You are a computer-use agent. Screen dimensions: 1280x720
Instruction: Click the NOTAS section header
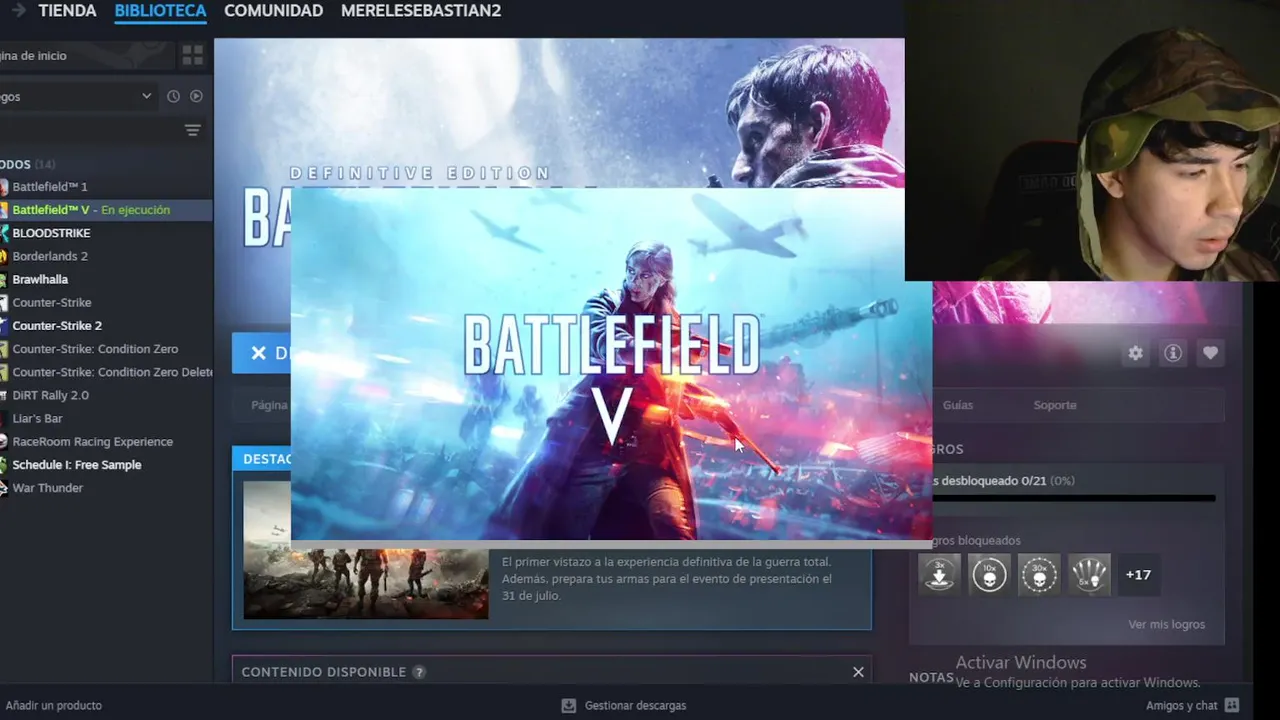931,677
